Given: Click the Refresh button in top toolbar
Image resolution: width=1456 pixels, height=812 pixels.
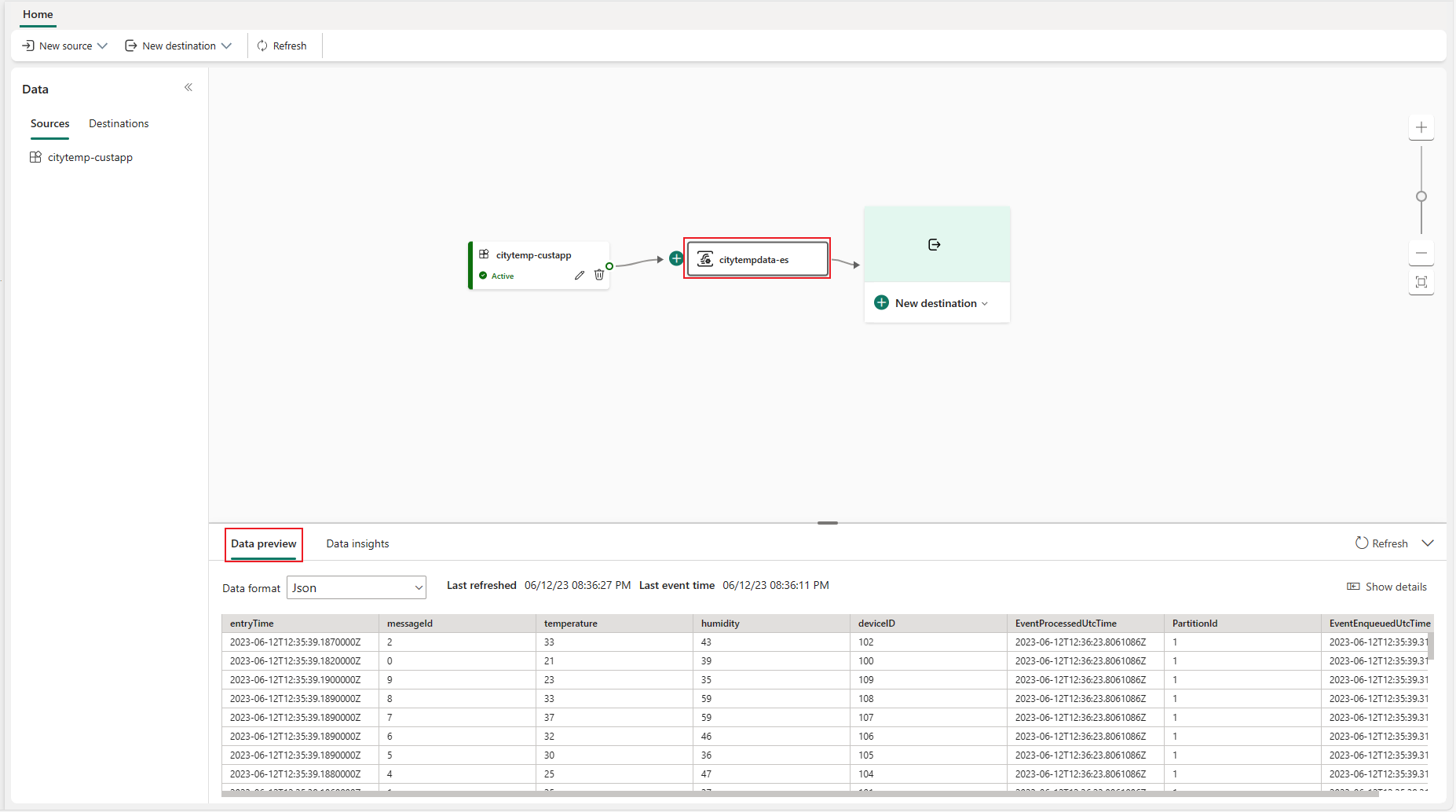Looking at the screenshot, I should 282,46.
